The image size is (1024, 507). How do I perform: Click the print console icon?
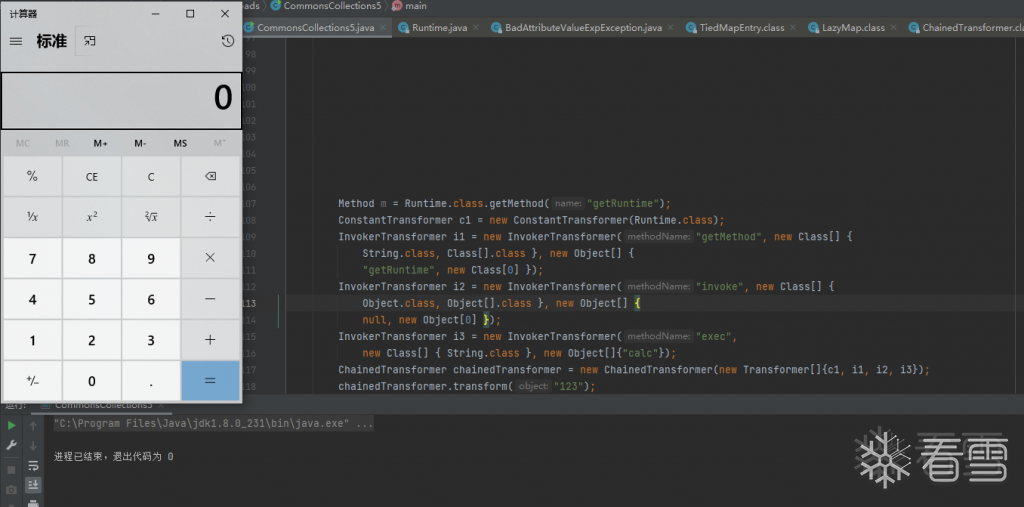33,503
